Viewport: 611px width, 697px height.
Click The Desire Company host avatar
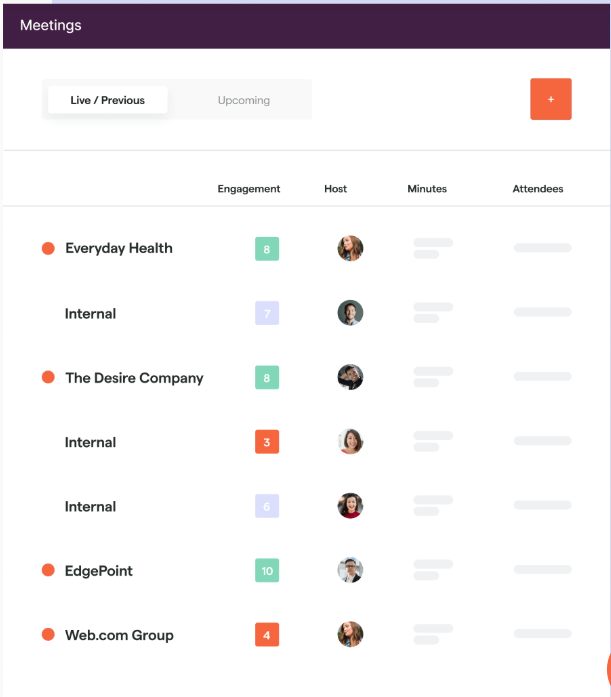pyautogui.click(x=350, y=377)
